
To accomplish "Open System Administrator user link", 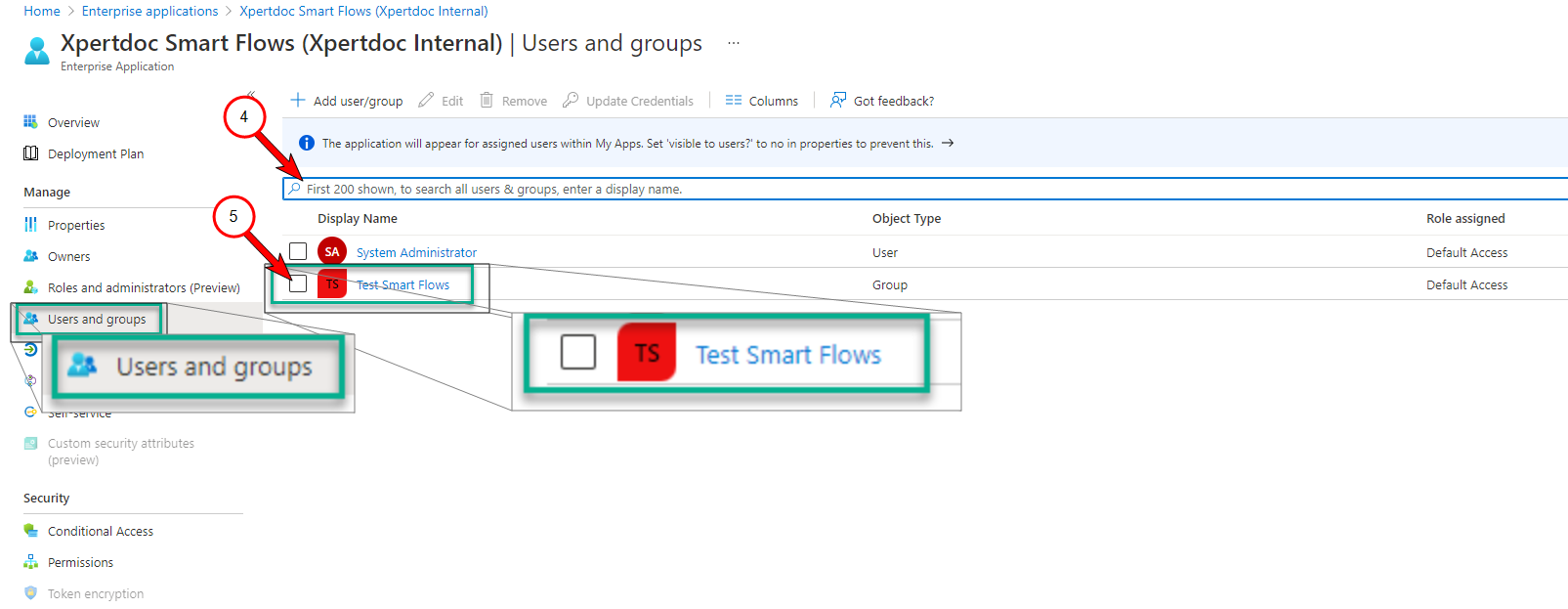I will (x=416, y=252).
